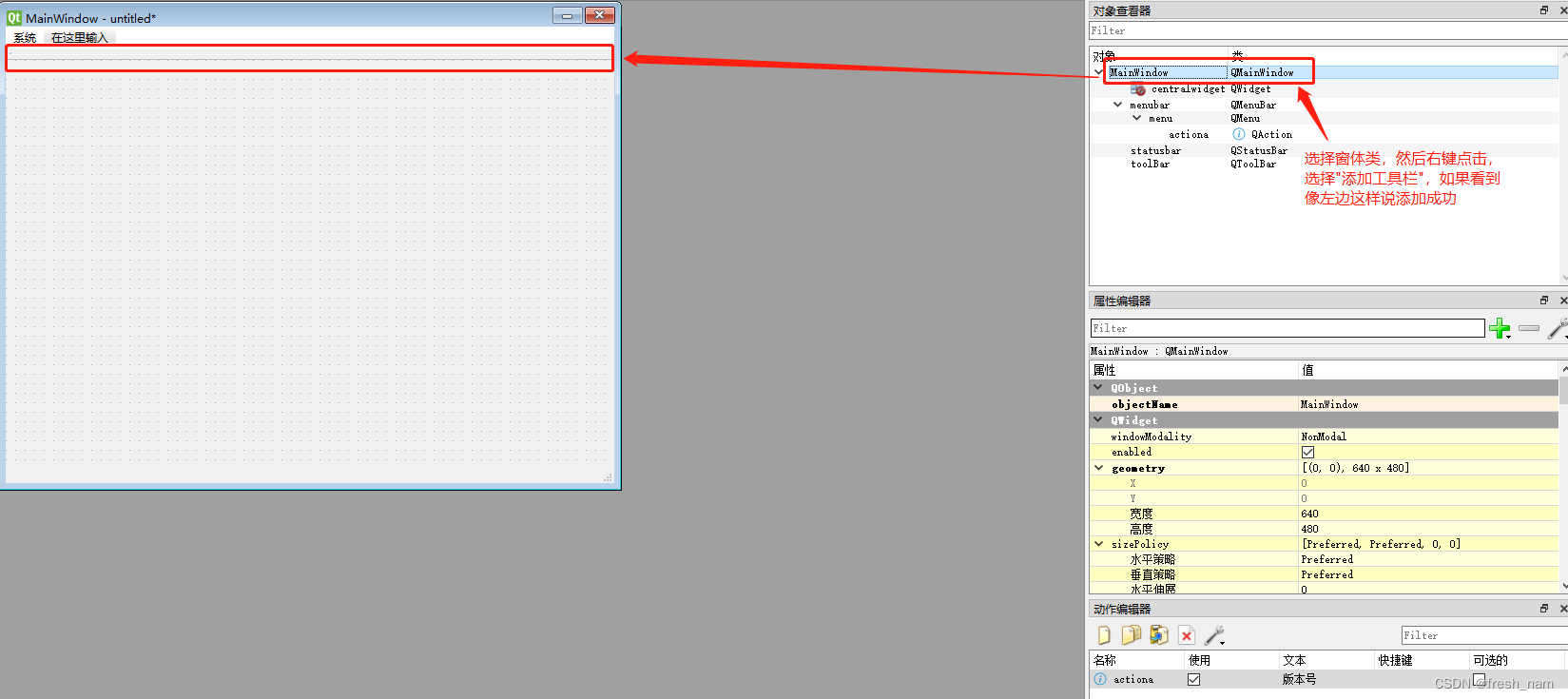Open the 系统 menu in the form
1568x699 pixels.
click(26, 38)
